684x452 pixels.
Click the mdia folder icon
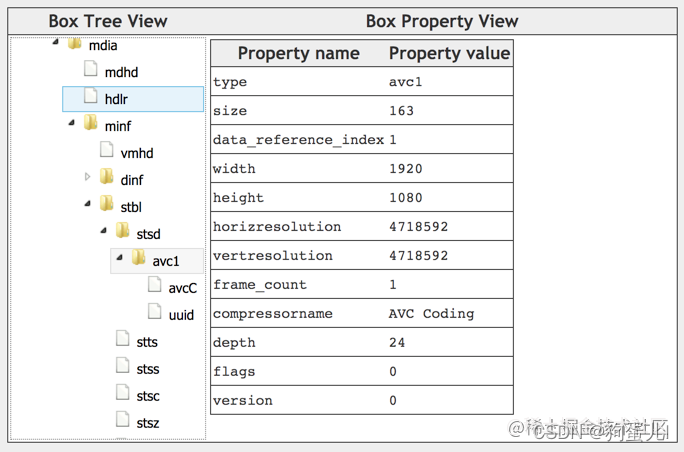(75, 44)
